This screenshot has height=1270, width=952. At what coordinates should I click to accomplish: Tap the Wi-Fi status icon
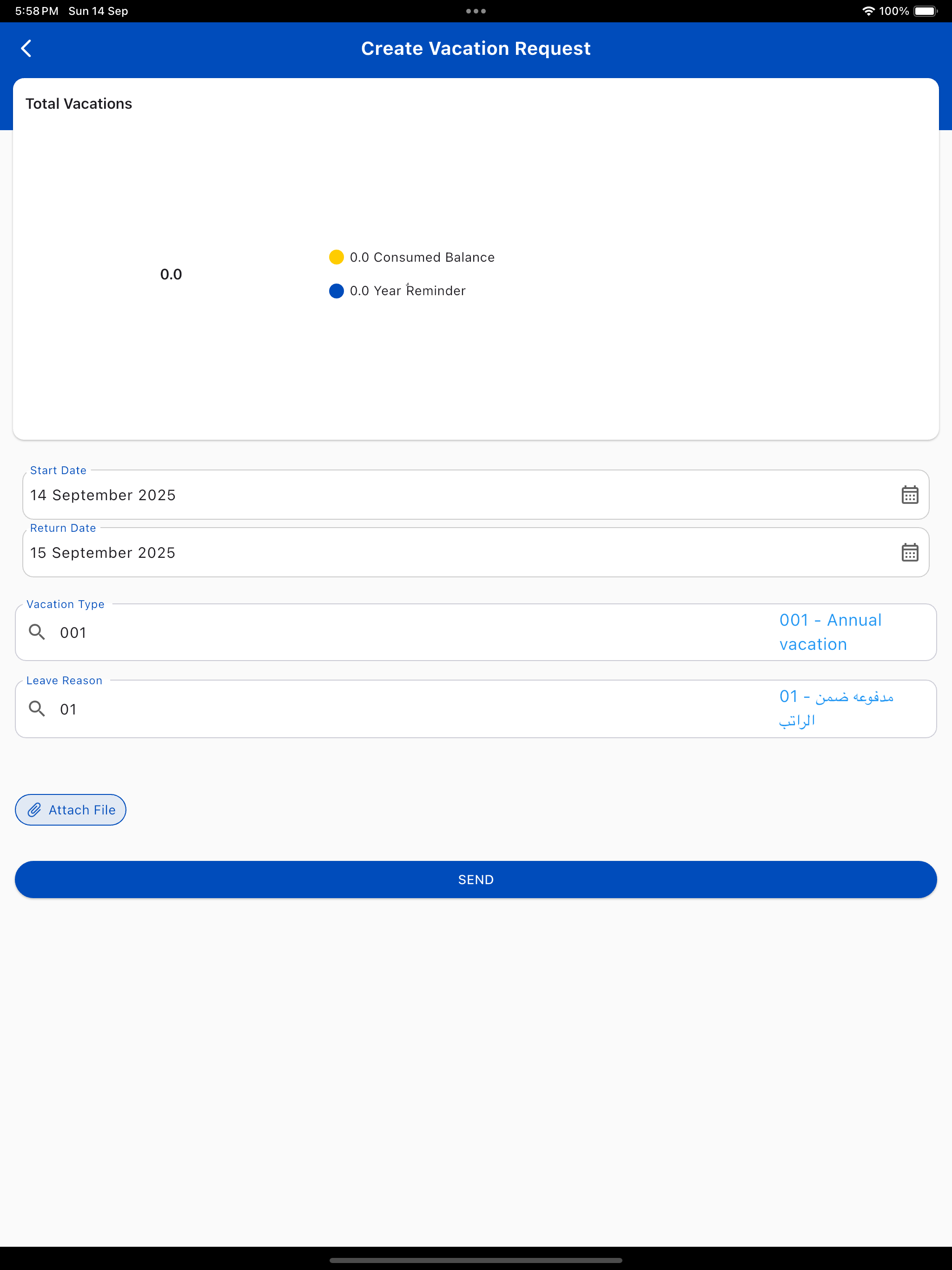[x=868, y=11]
